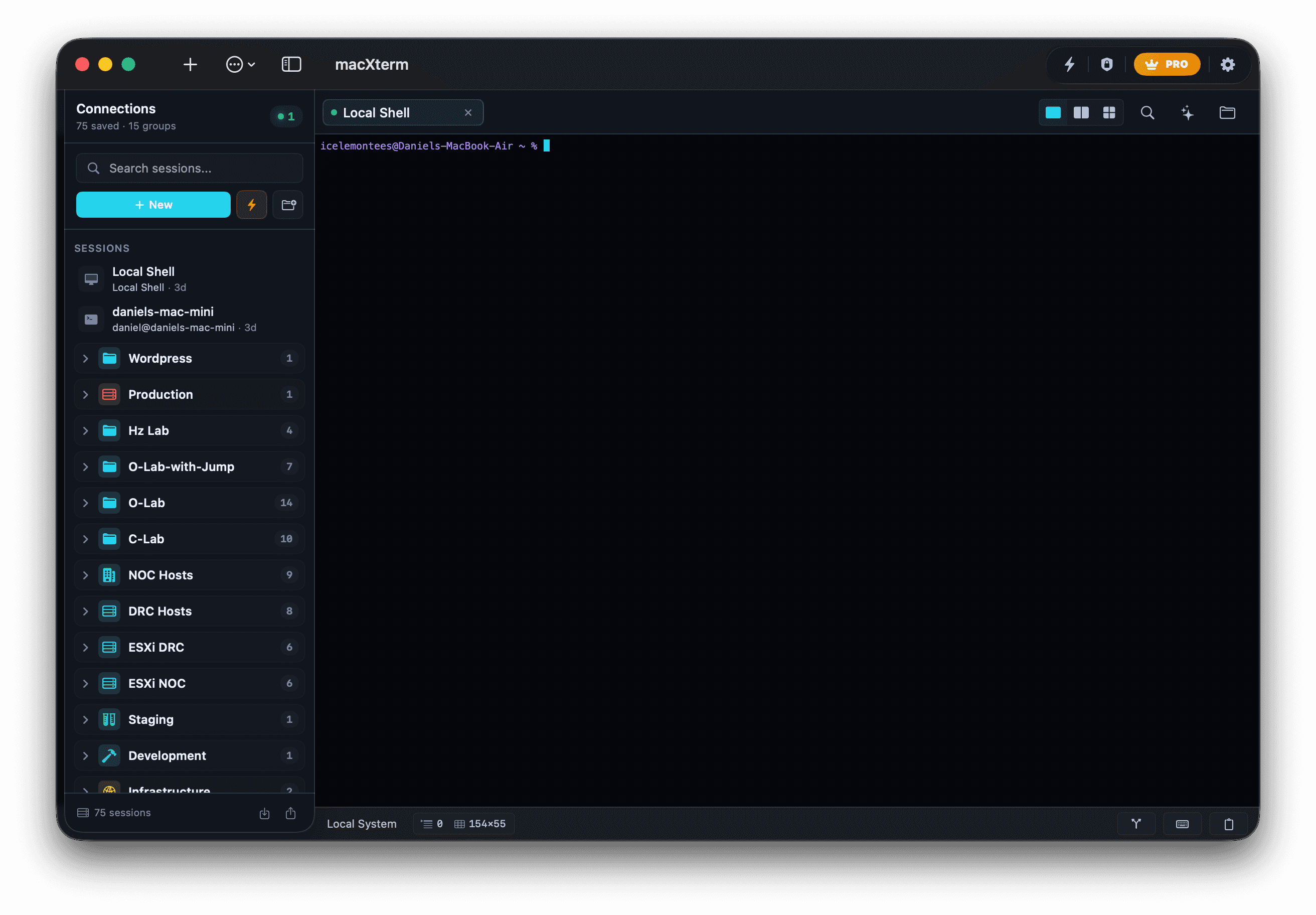1316x915 pixels.
Task: Click Local System in status bar
Action: point(362,824)
